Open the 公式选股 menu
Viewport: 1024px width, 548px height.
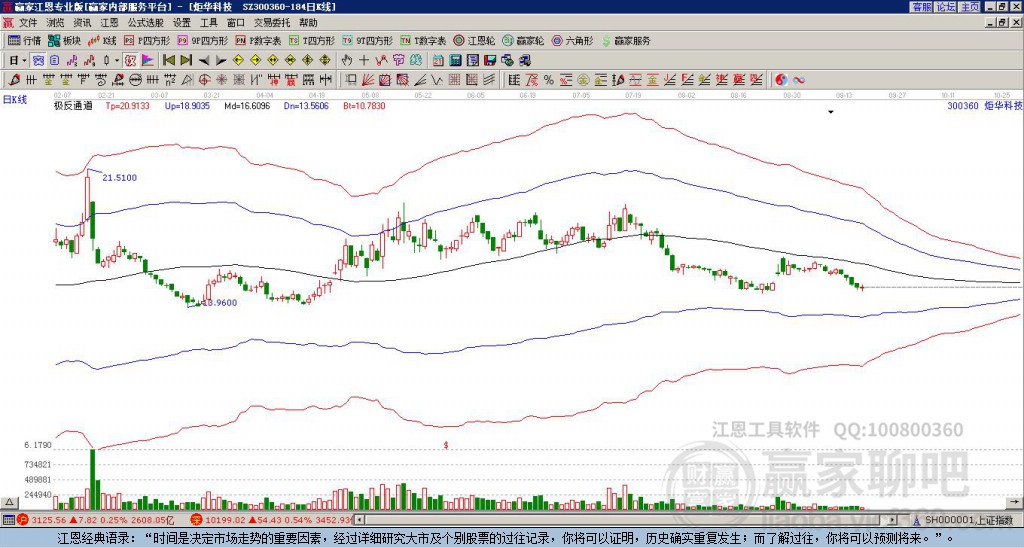tap(145, 23)
